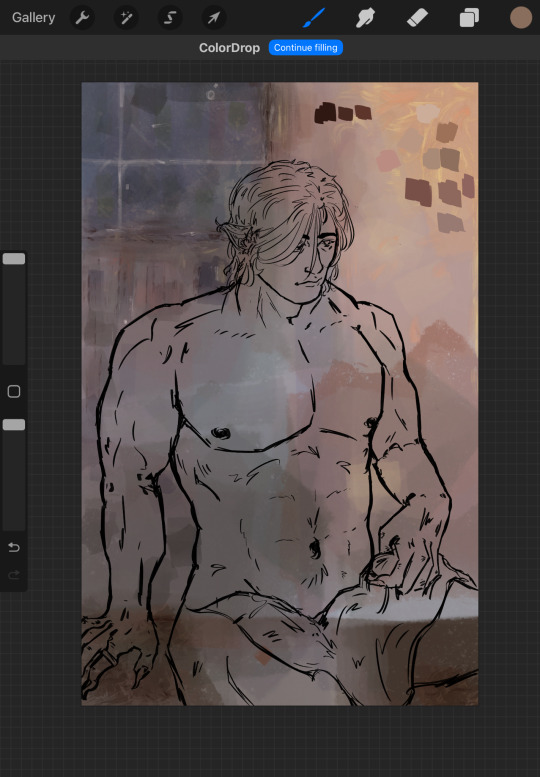Select the Eraser tool
This screenshot has height=777, width=540.
point(417,18)
